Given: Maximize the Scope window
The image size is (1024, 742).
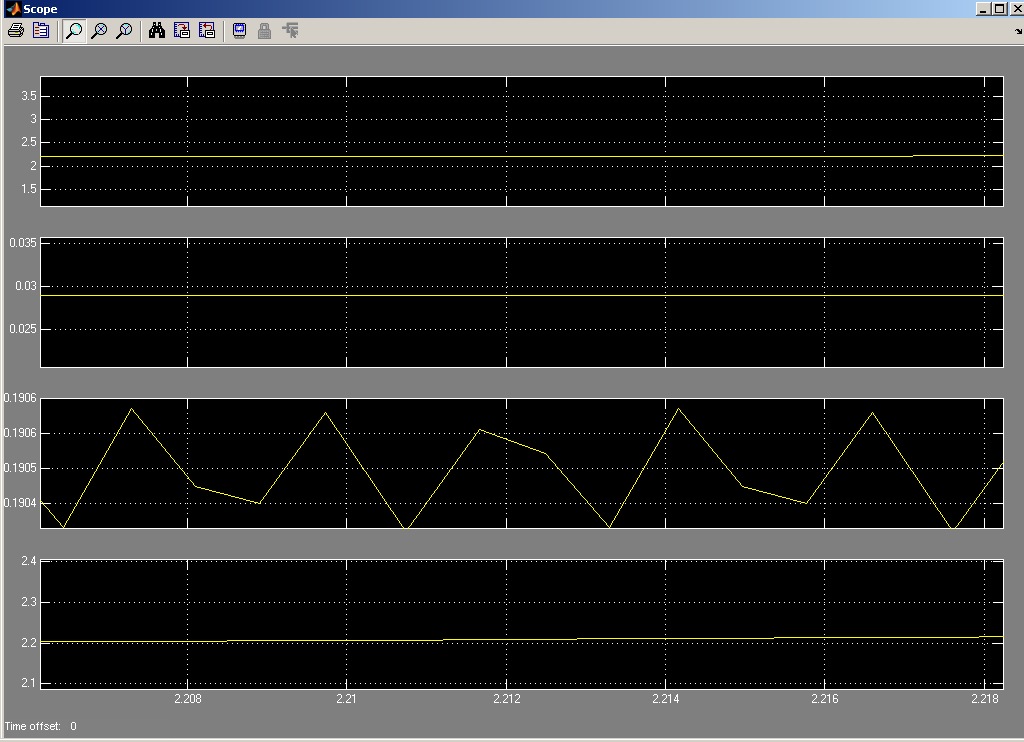Looking at the screenshot, I should pos(999,9).
